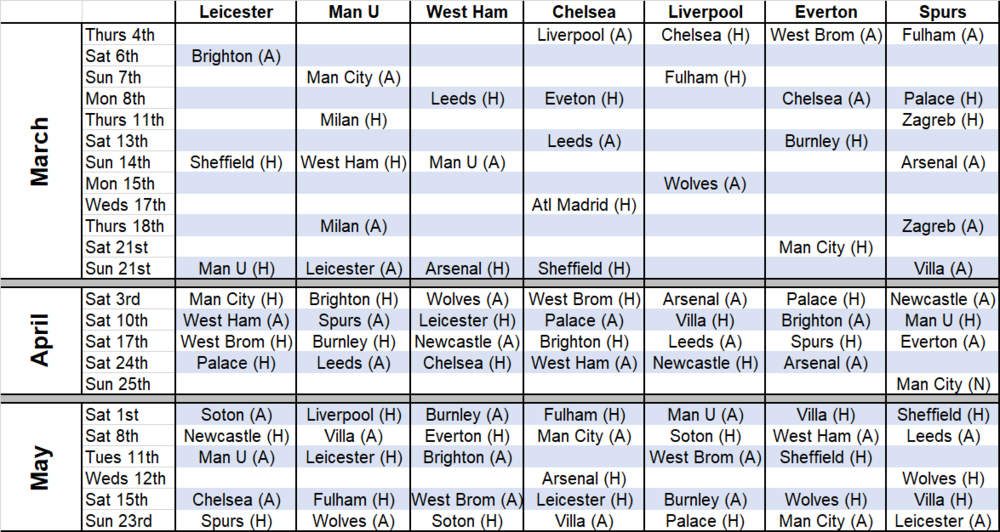Select the Leicester column header
Screen dimensions: 1000x532
tap(236, 11)
